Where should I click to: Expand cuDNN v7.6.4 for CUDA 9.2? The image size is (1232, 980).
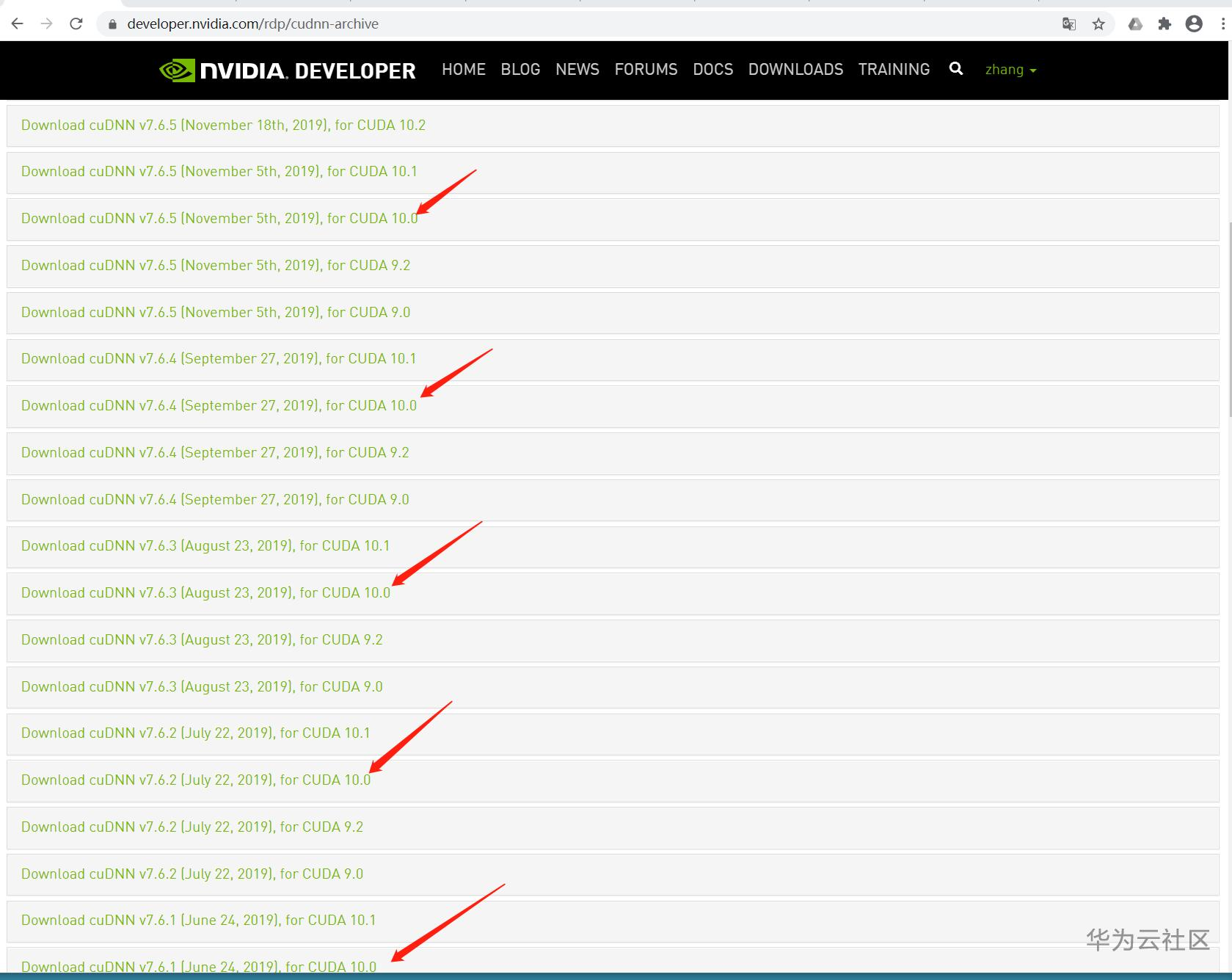point(613,454)
